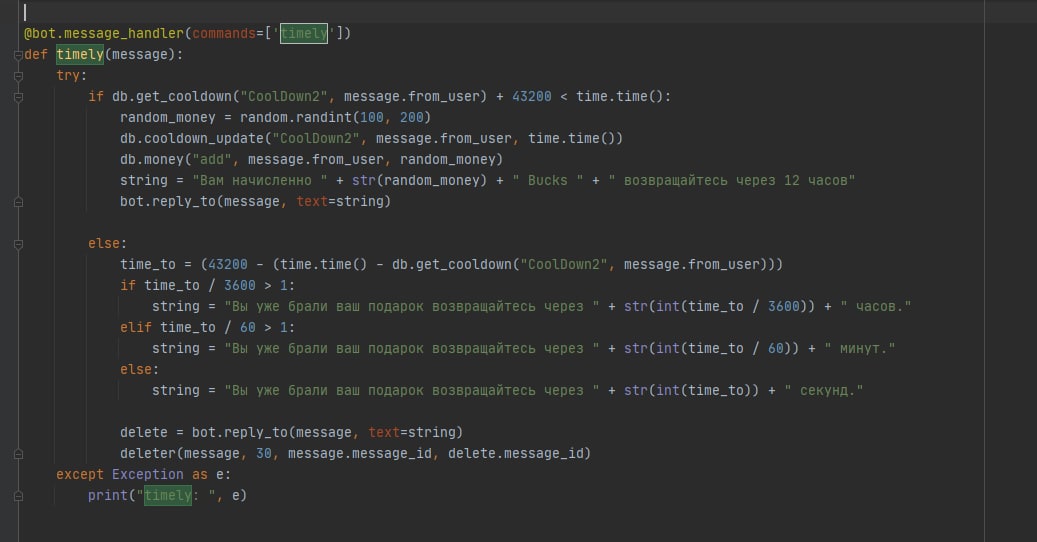The image size is (1037, 542).
Task: Click str(int(time_to)) in seconds line
Action: click(x=691, y=391)
